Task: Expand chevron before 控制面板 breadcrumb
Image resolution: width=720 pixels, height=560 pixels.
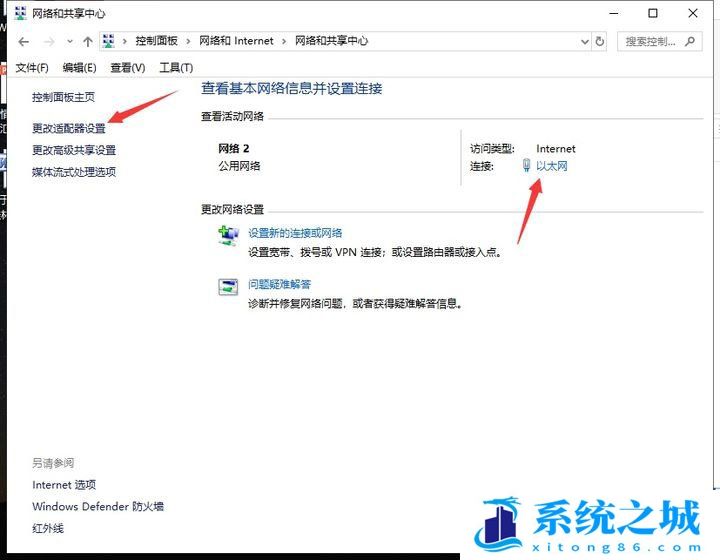Action: pos(124,42)
